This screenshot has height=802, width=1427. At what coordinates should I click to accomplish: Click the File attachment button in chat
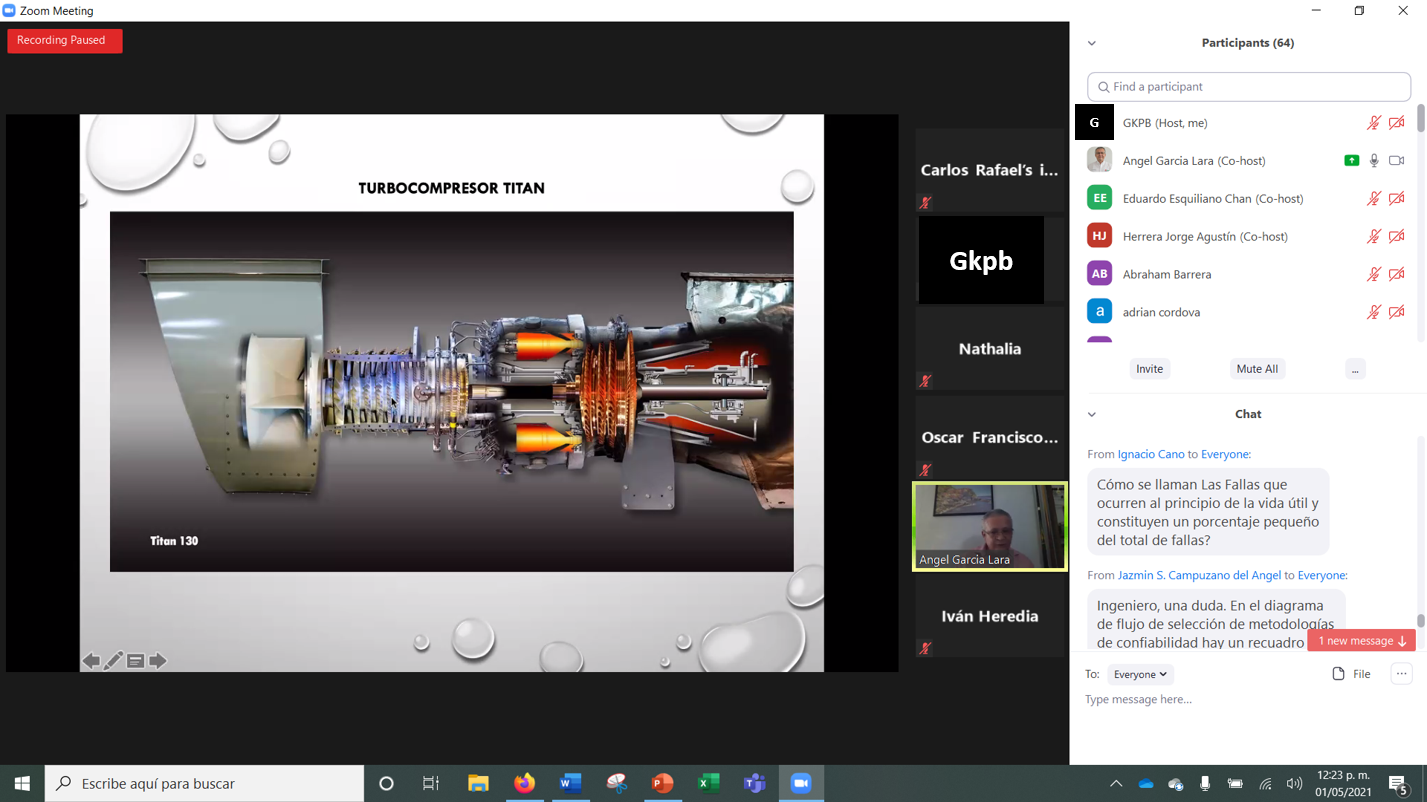1352,674
